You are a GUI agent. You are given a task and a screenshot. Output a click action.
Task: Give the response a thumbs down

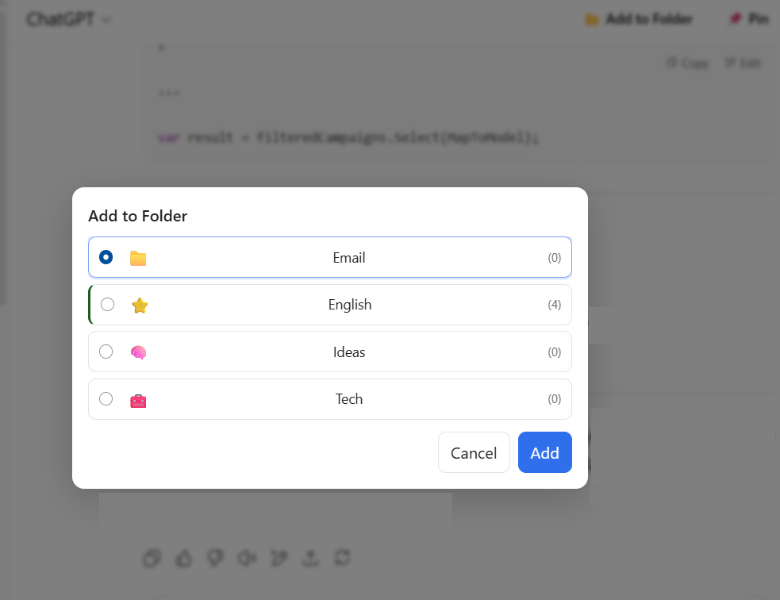click(x=215, y=558)
